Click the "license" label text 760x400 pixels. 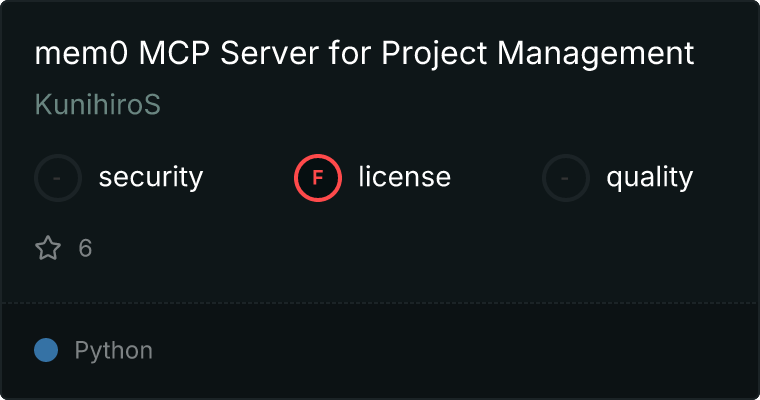click(x=404, y=178)
